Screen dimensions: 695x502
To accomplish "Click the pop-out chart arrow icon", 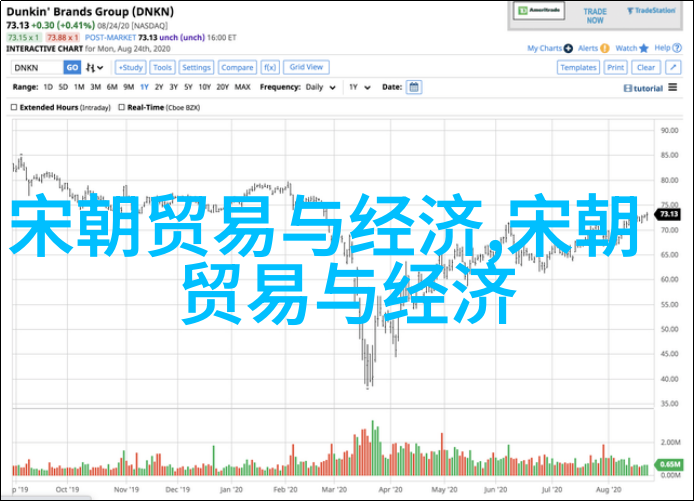I will (673, 67).
